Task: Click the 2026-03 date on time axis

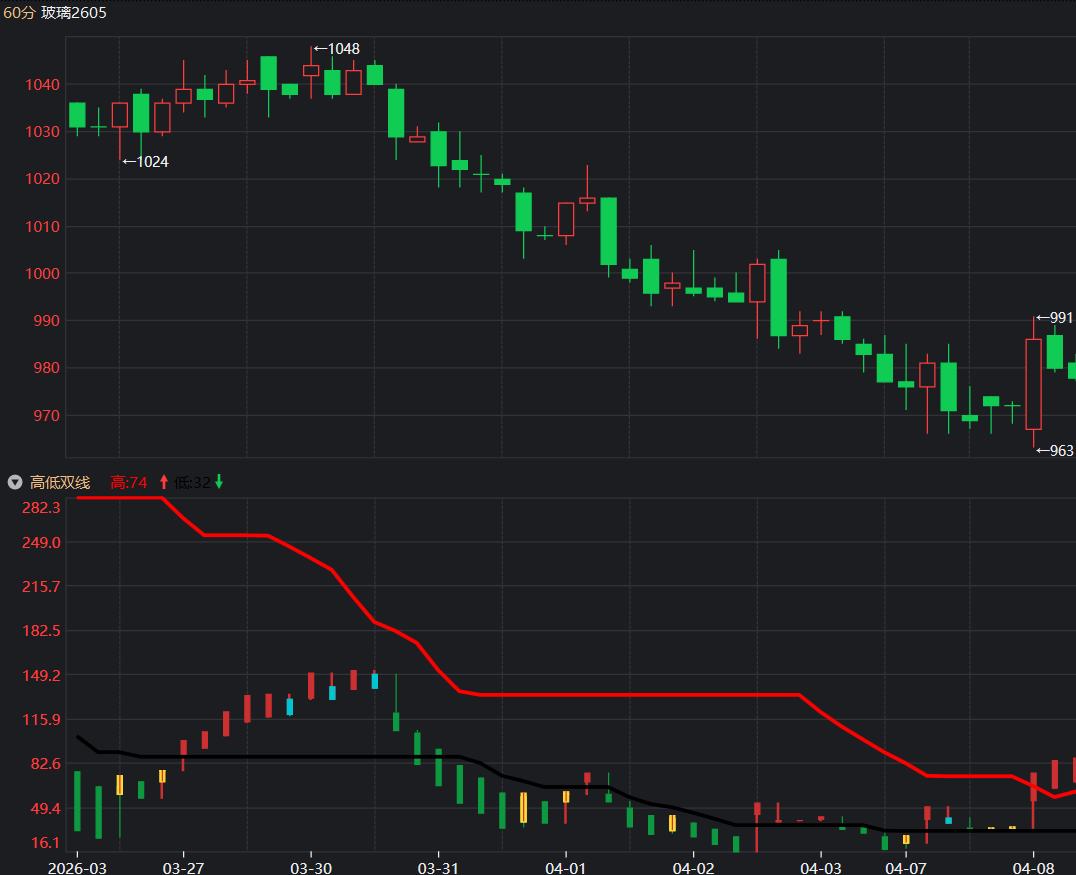Action: 77,867
